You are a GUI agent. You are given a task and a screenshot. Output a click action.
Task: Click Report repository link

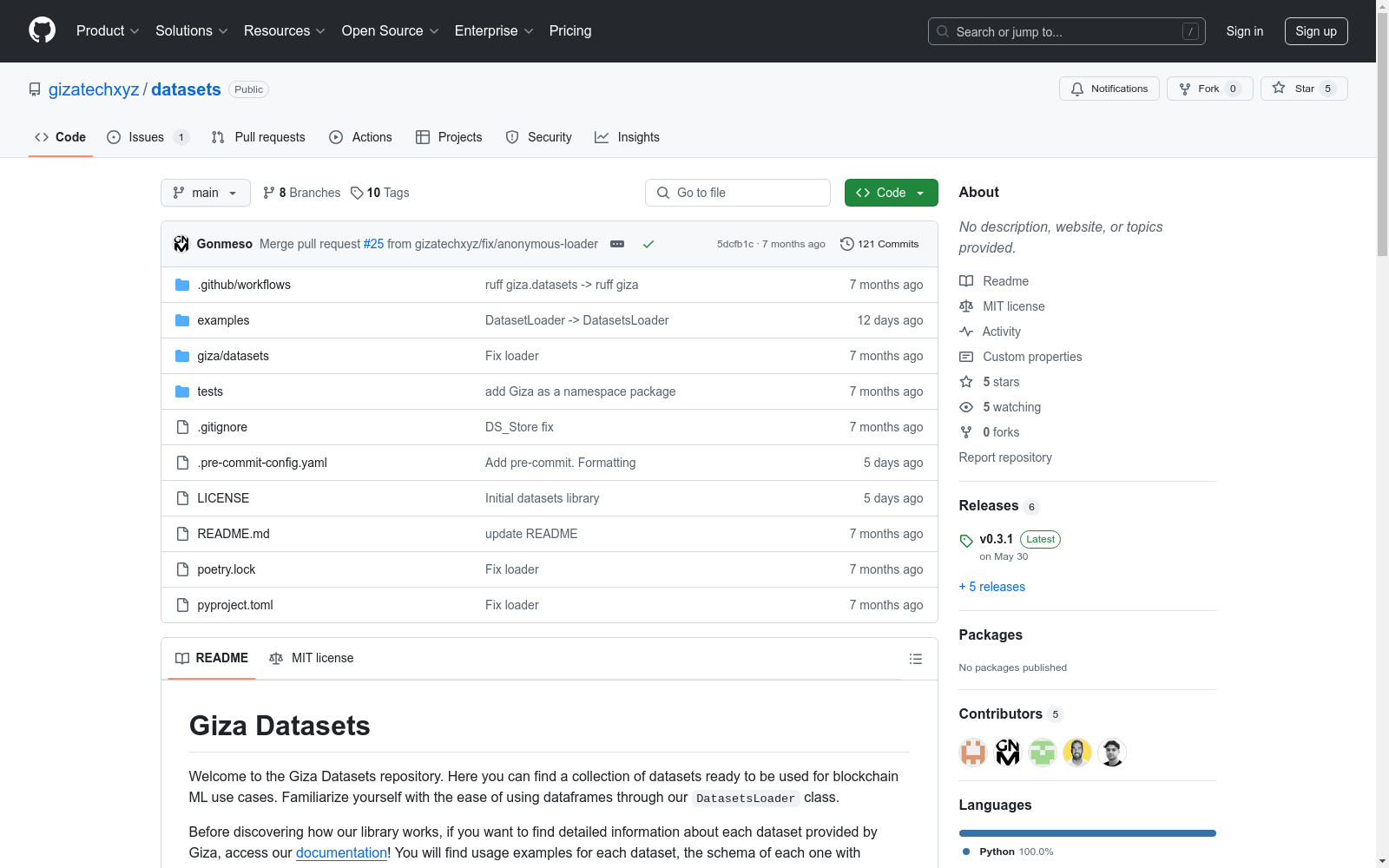click(x=1005, y=457)
